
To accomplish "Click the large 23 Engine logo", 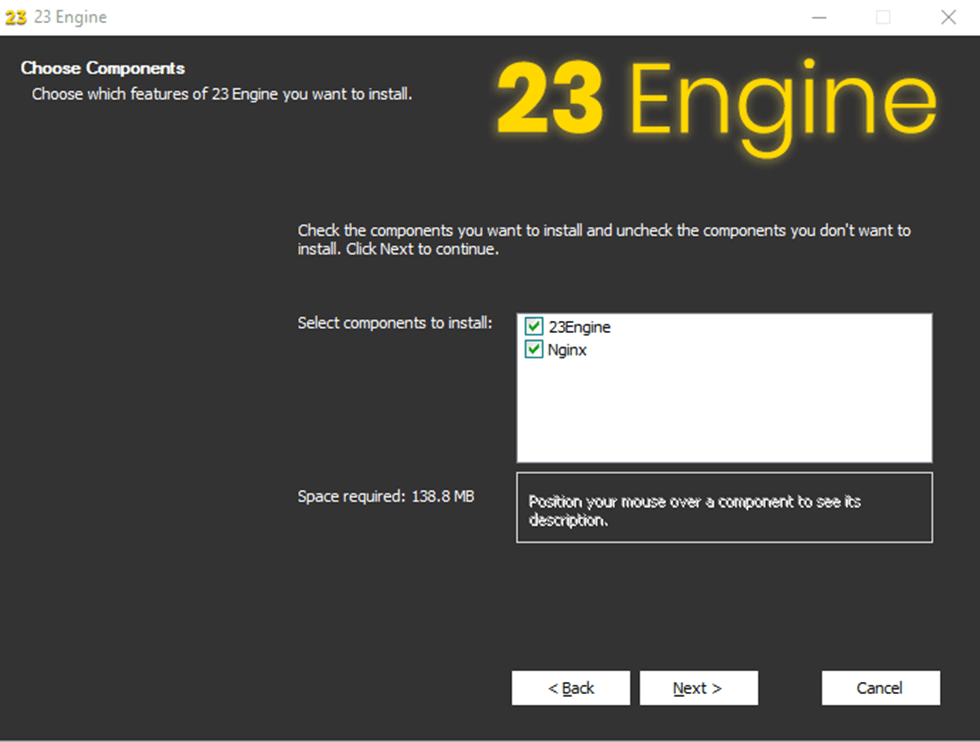I will pos(716,102).
